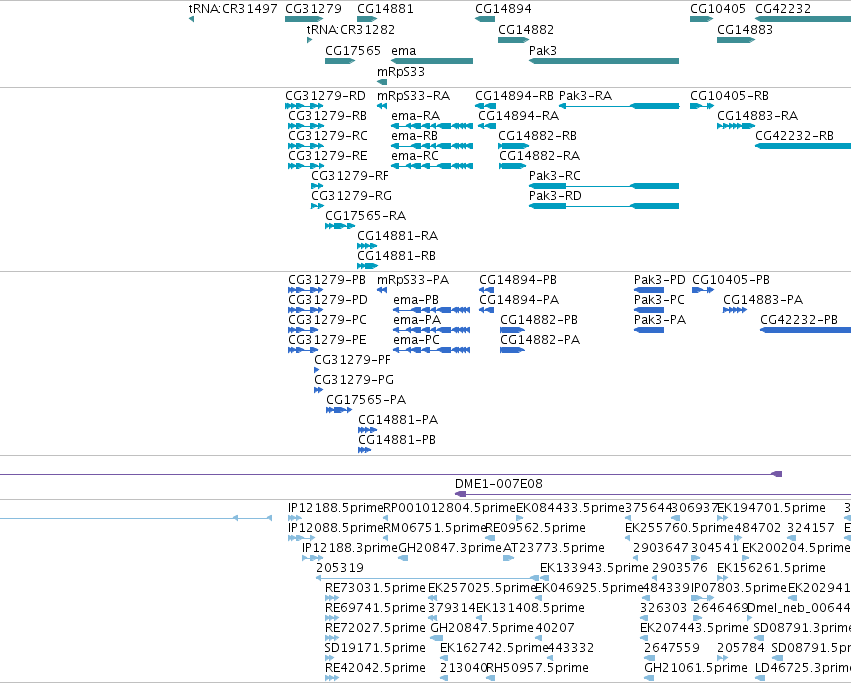Select the IP12188.5prime EST label
Viewport: 851px width, 683px height.
[x=336, y=508]
